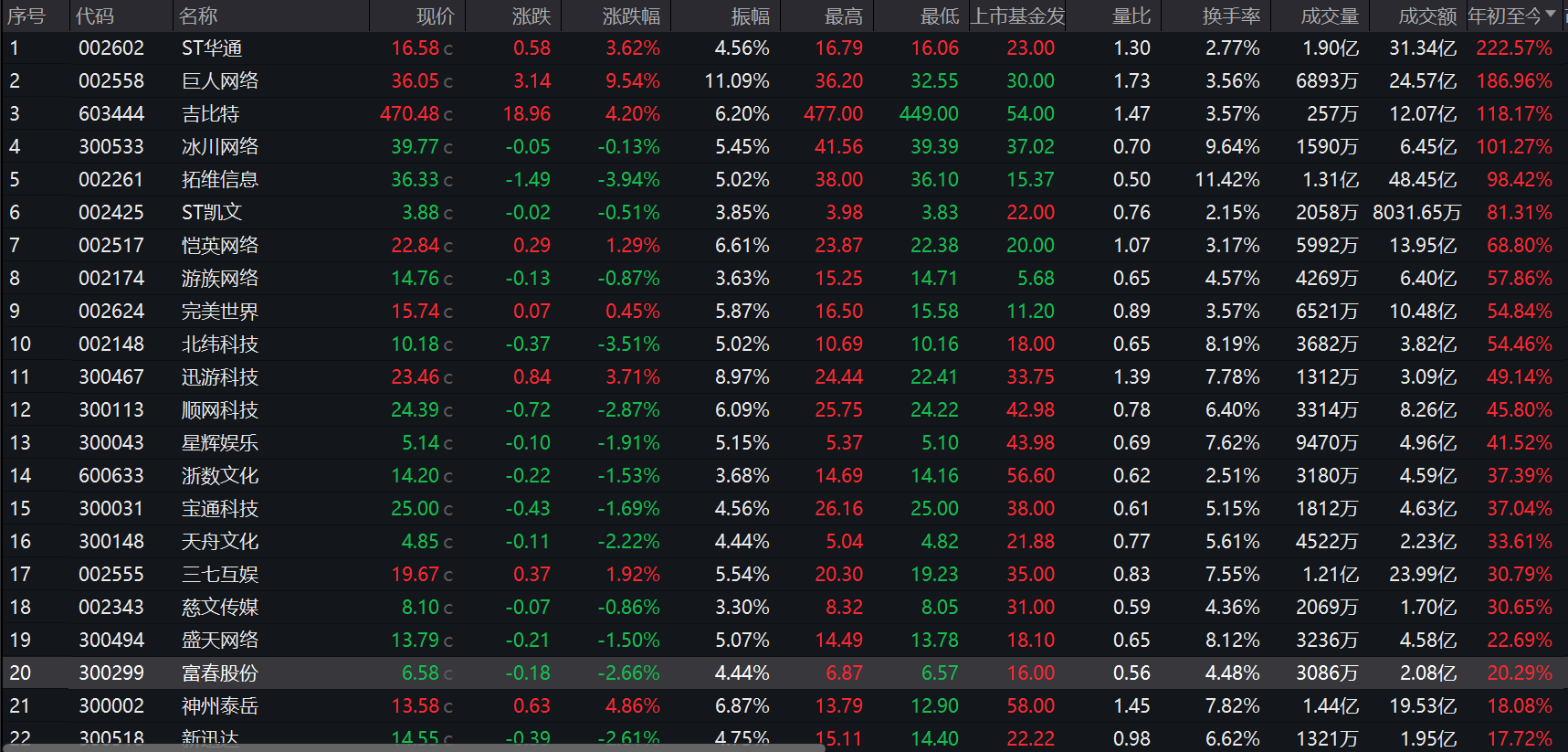The image size is (1568, 752).
Task: Choose the 天舟文化 stock name
Action: pos(220,541)
